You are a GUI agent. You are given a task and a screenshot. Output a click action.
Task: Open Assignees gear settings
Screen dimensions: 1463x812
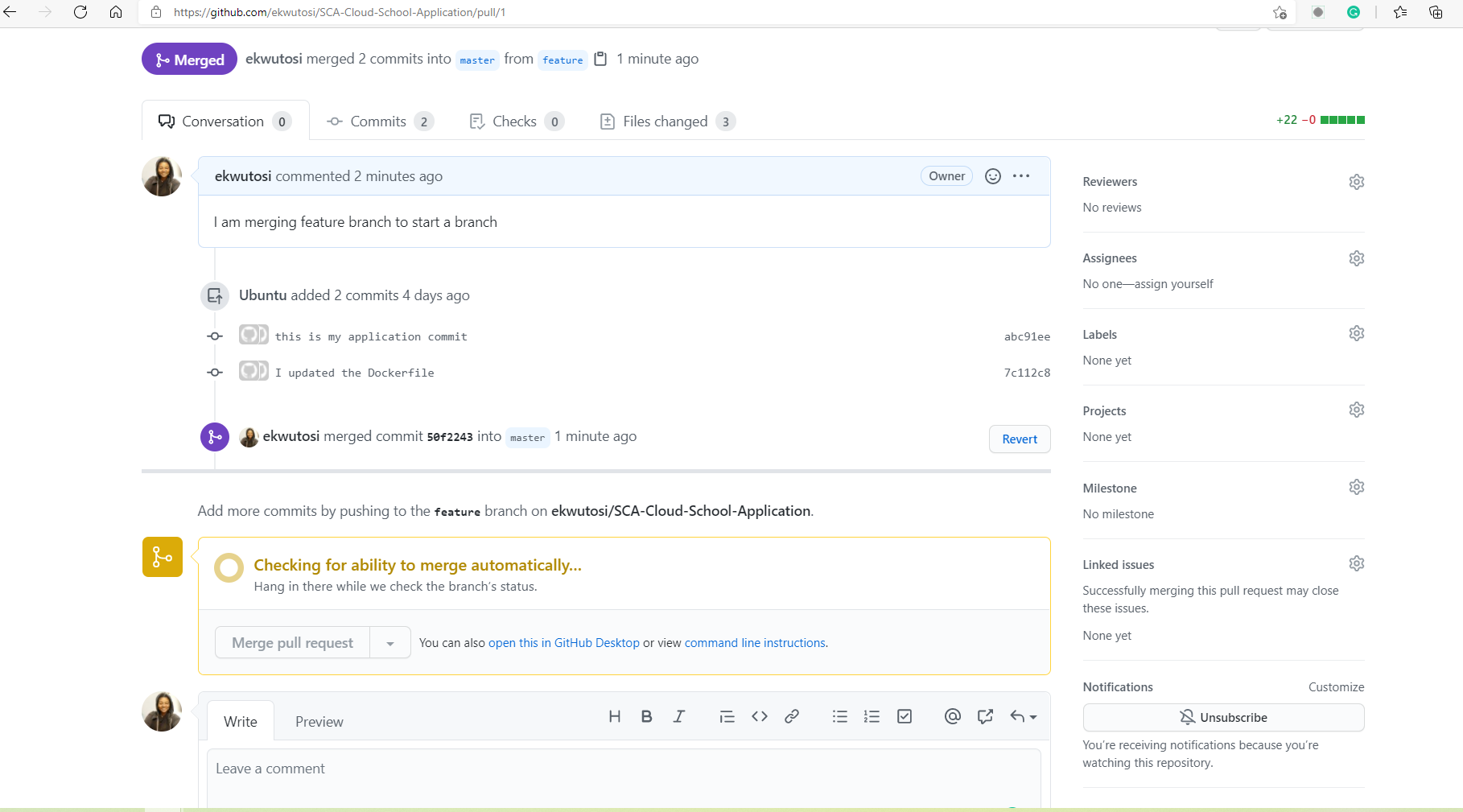pos(1357,258)
